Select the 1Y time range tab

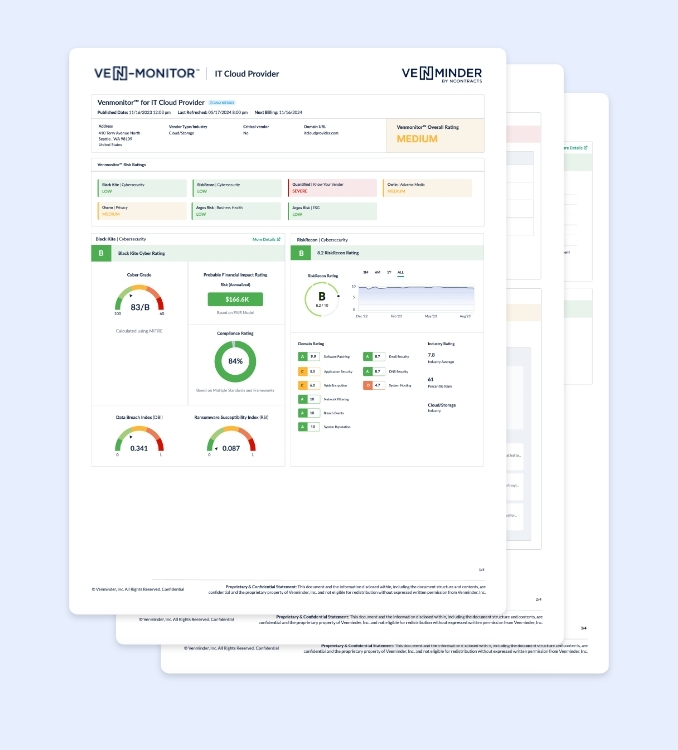click(x=388, y=272)
